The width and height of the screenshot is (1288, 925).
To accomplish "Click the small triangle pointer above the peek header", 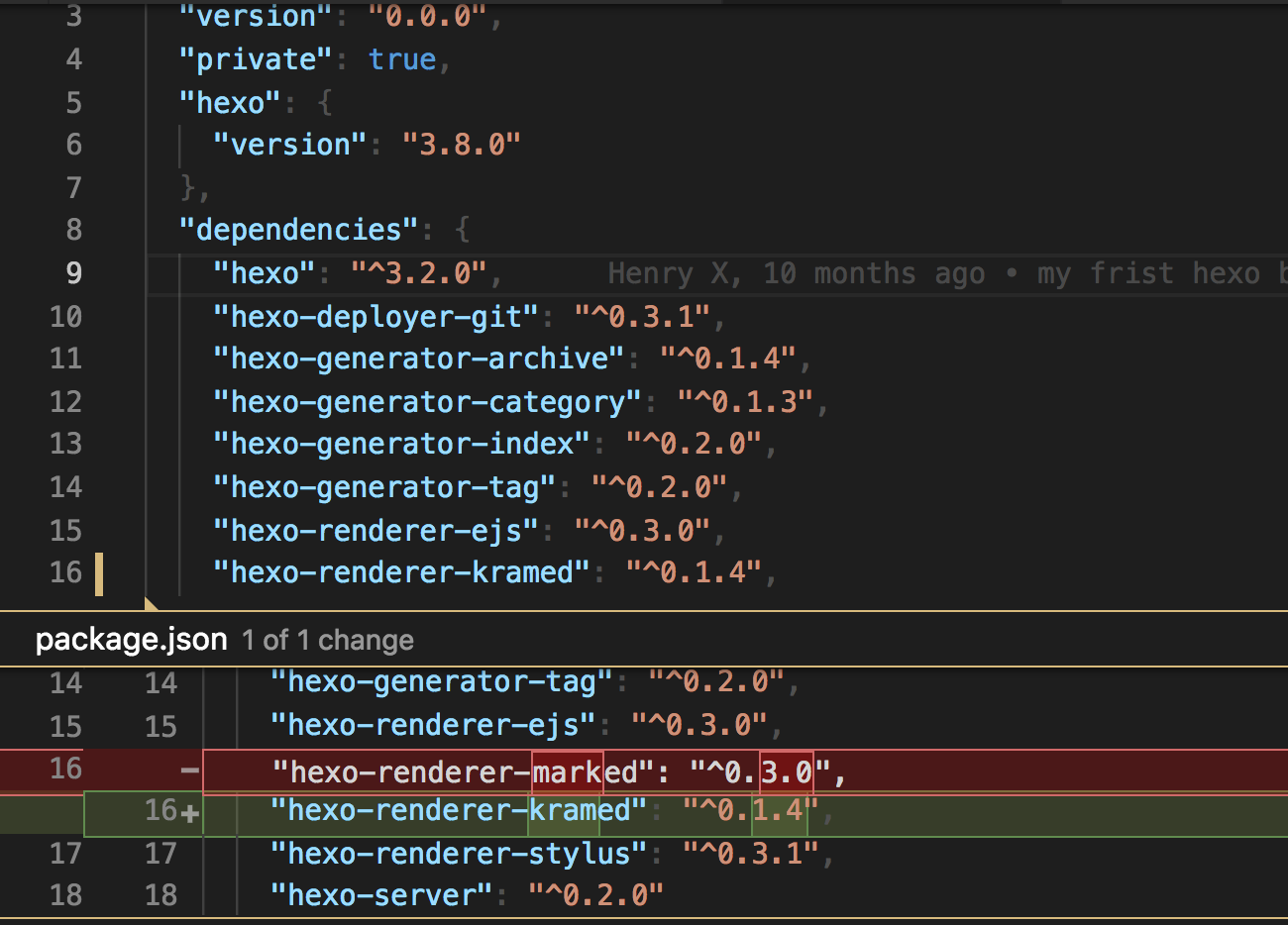I will 151,604.
